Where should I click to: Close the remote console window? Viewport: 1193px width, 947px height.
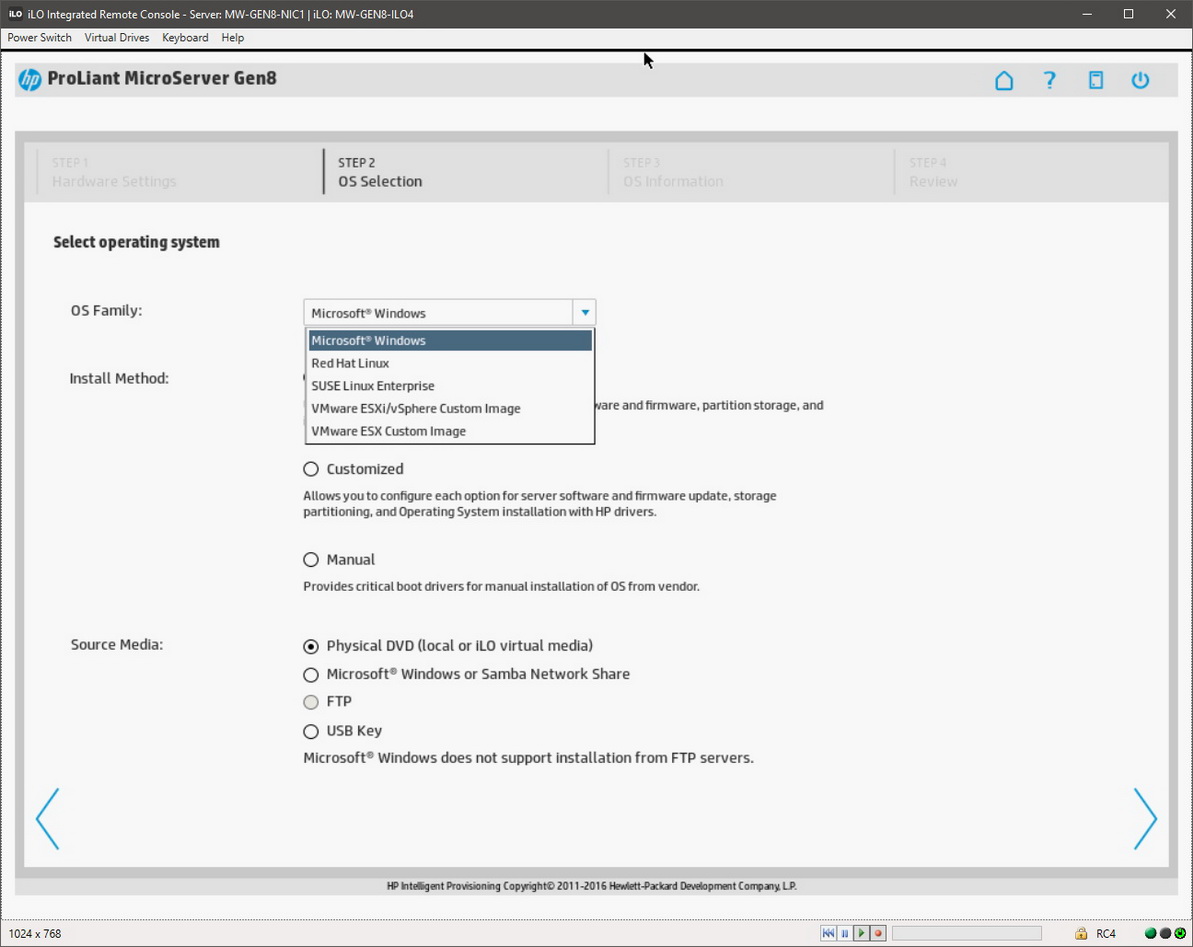(x=1171, y=14)
